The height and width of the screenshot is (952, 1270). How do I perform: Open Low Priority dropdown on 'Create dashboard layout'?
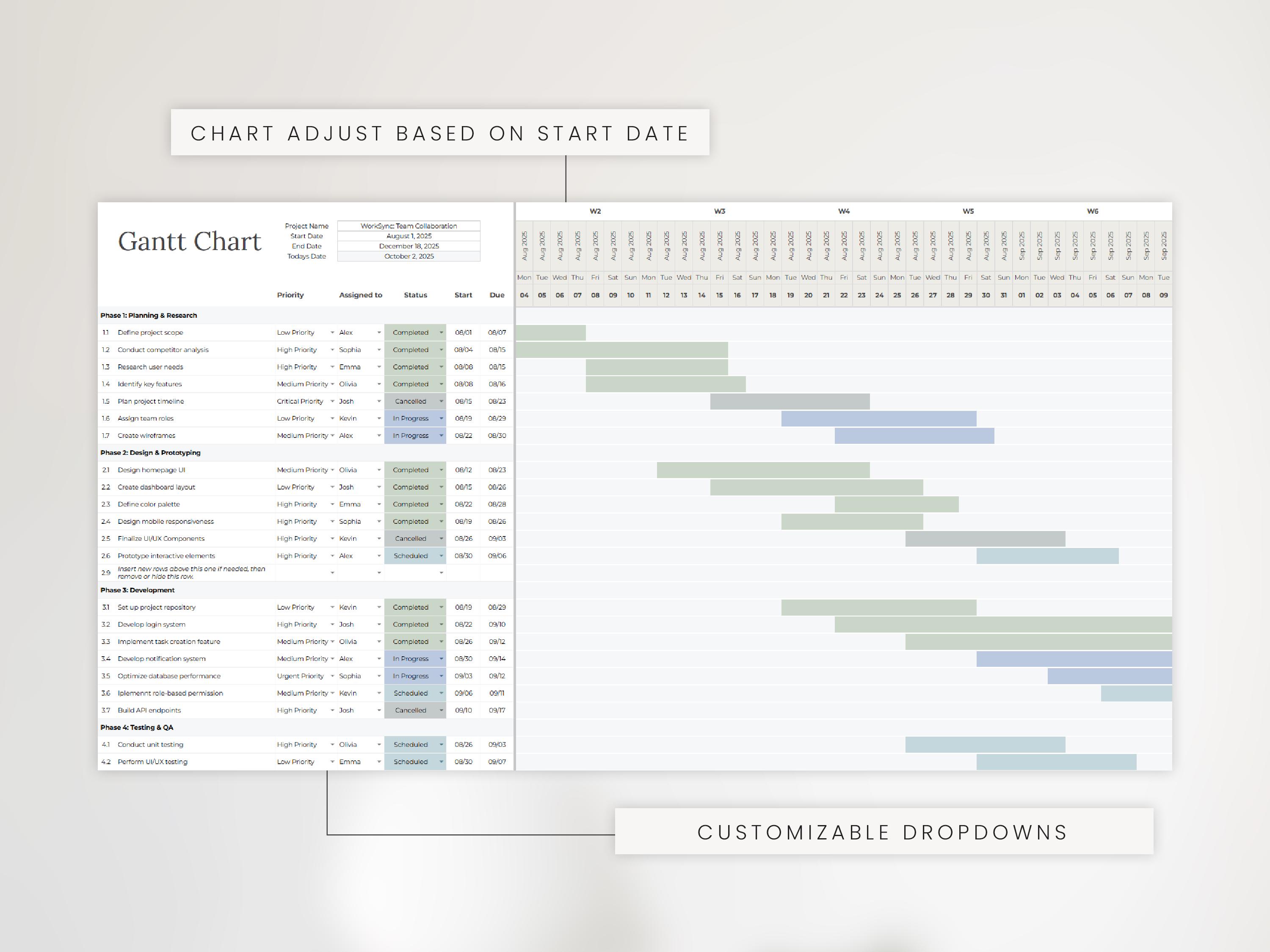[x=332, y=487]
